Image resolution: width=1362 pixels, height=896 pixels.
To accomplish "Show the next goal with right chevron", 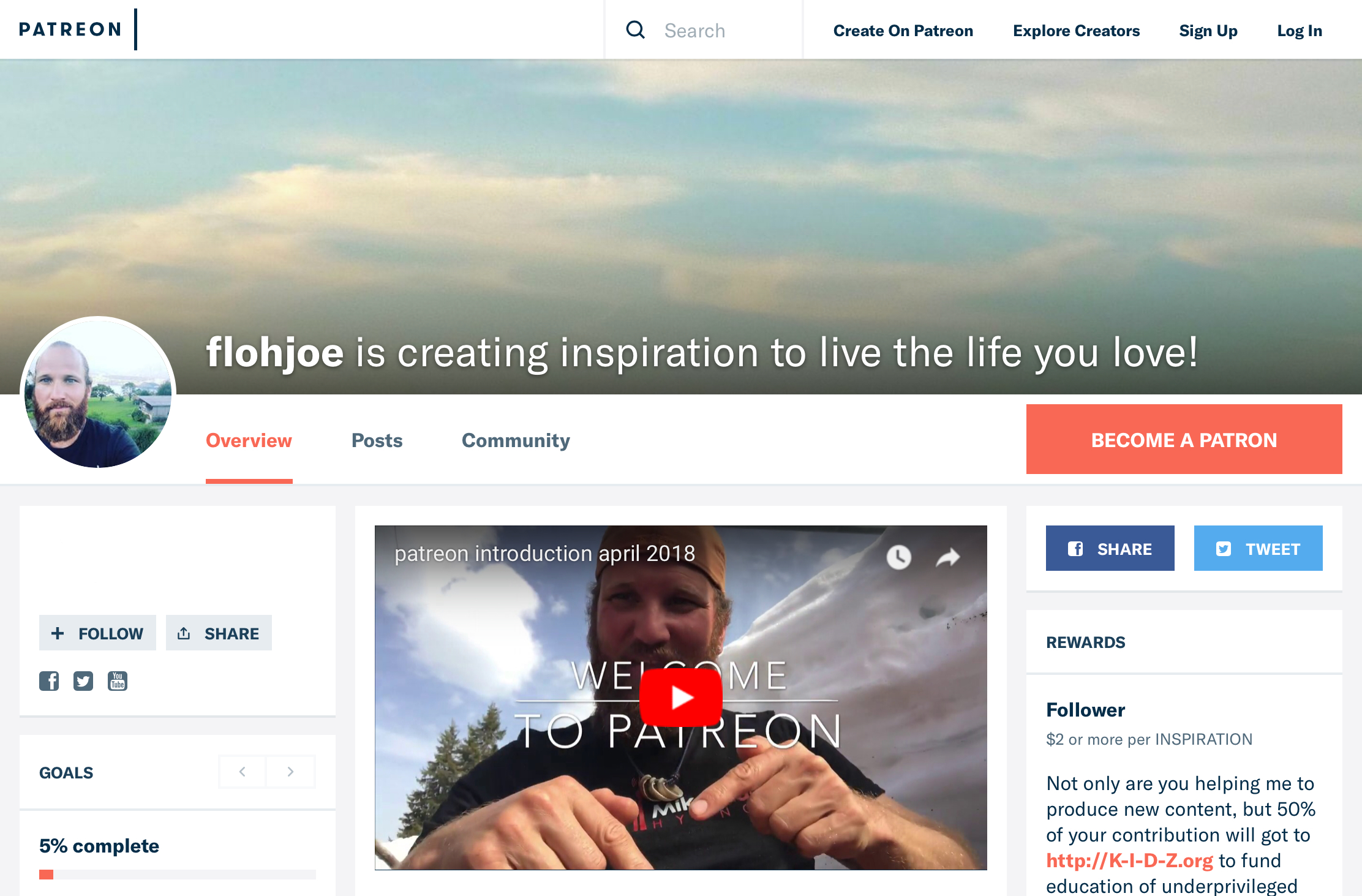I will (x=290, y=772).
